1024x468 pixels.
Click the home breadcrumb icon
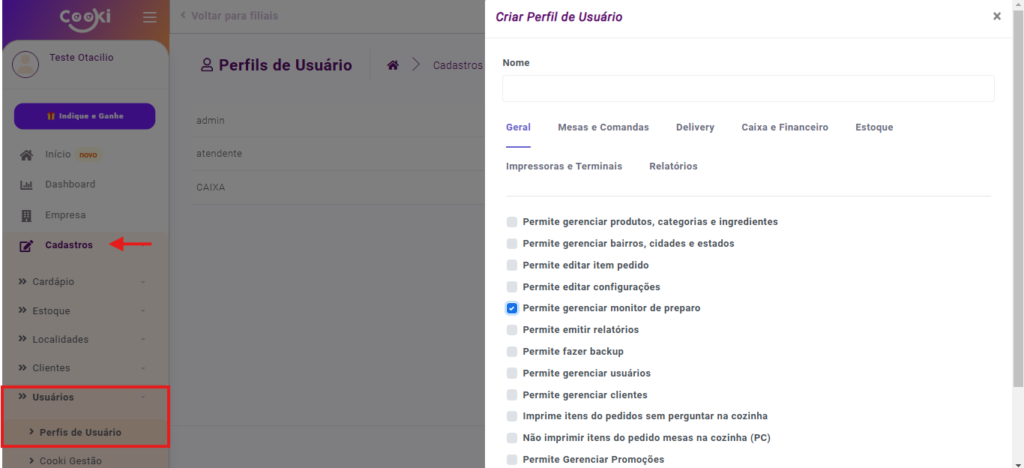click(x=393, y=65)
